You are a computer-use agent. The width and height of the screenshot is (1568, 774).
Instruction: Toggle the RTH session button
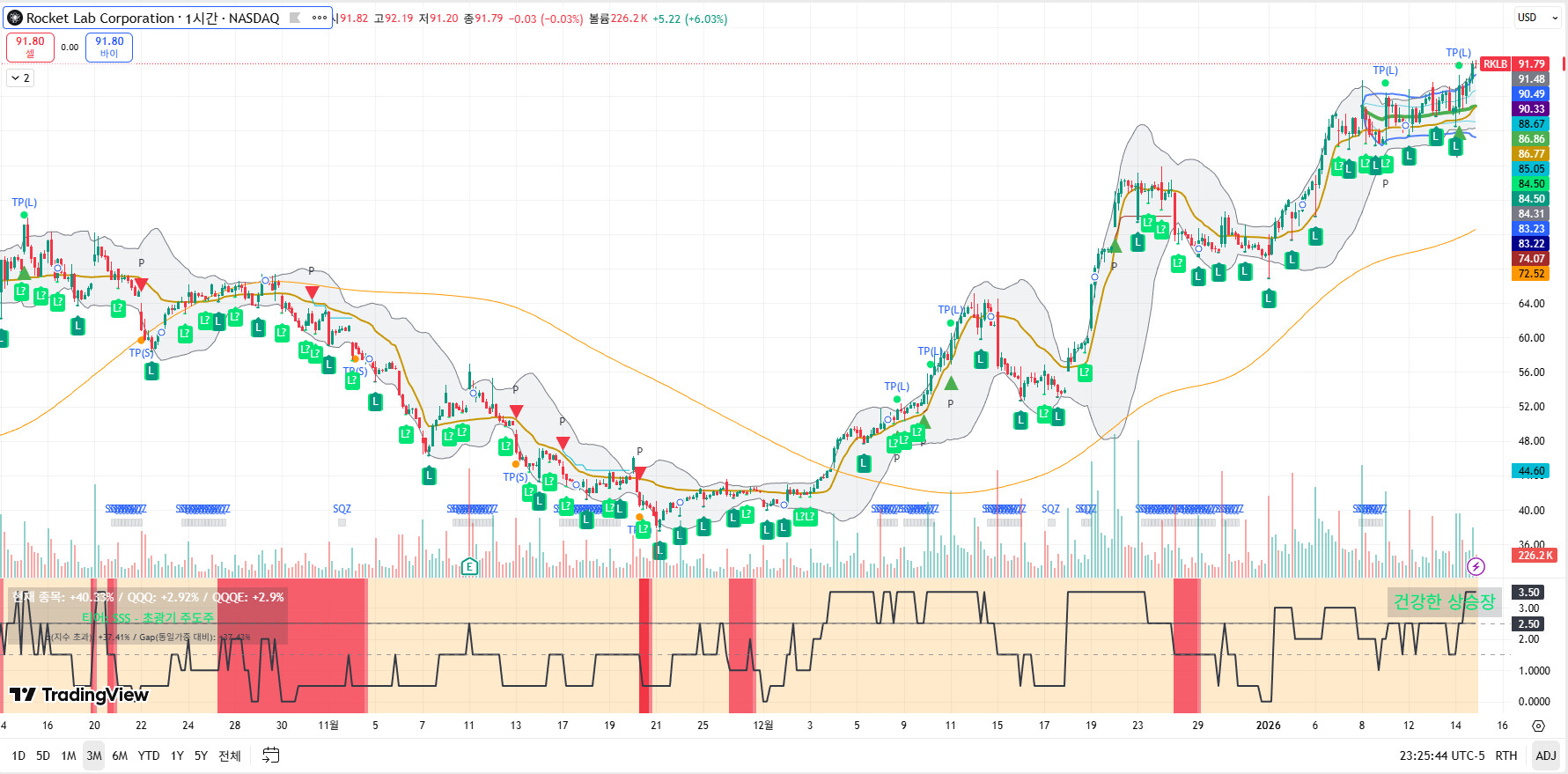1506,756
